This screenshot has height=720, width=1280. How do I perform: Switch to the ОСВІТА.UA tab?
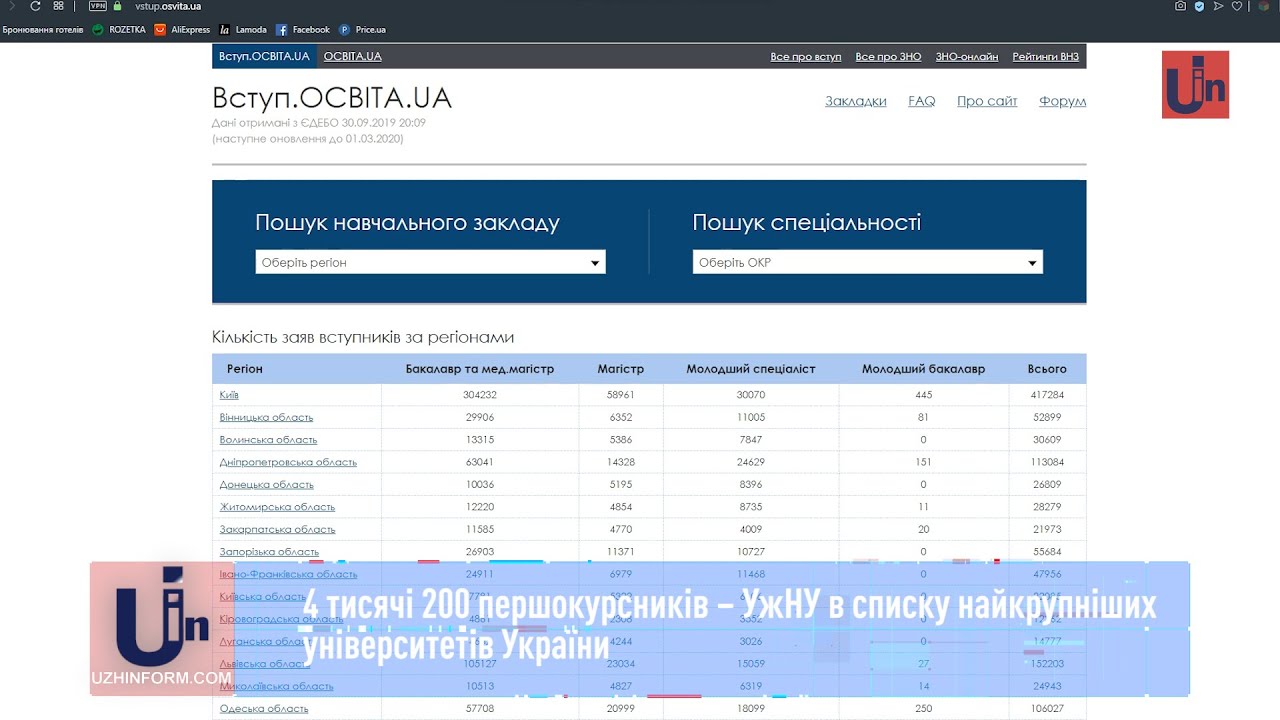(353, 56)
